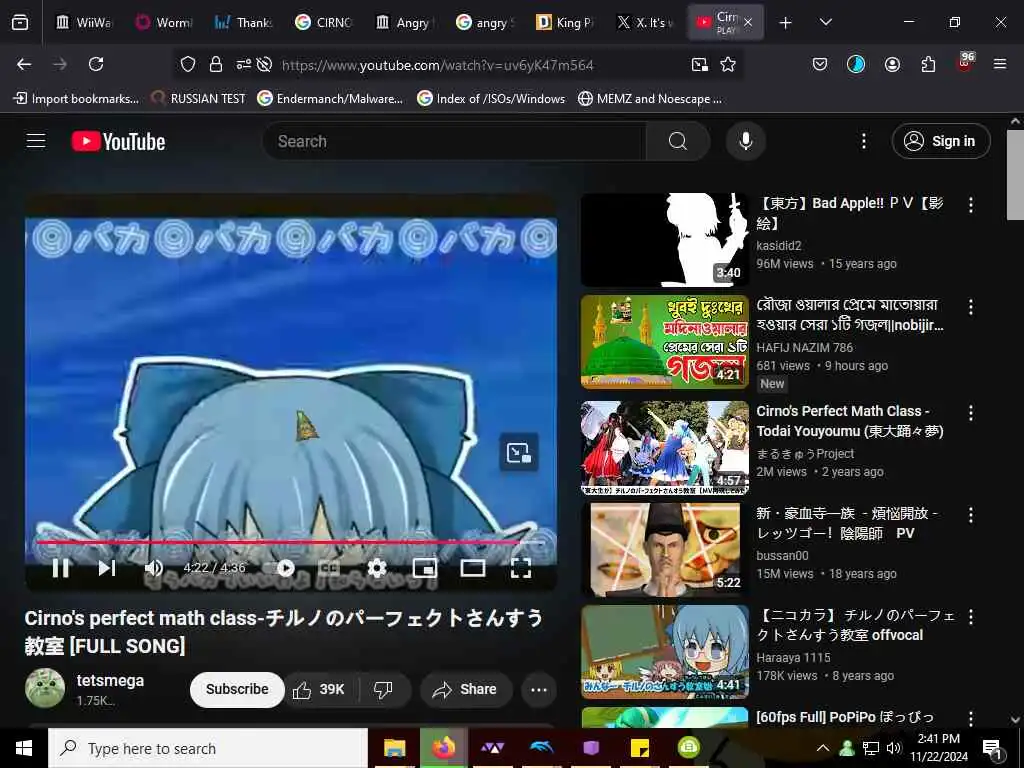Open options for HAFIJ NAZIM 786 video
The image size is (1024, 768).
pos(970,307)
